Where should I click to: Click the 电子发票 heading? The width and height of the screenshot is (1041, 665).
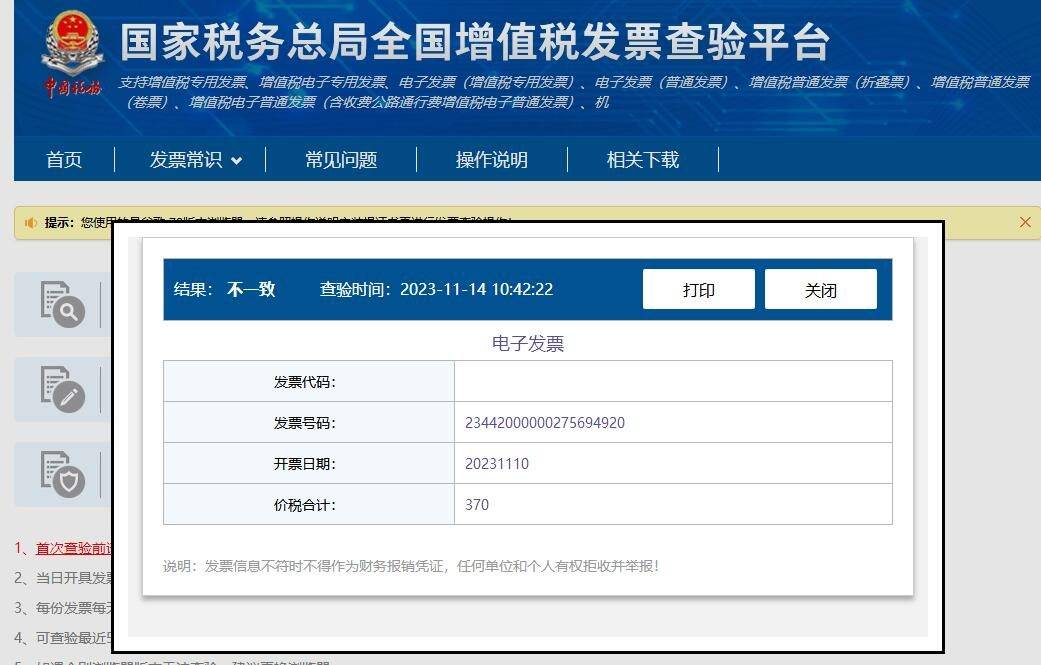528,344
